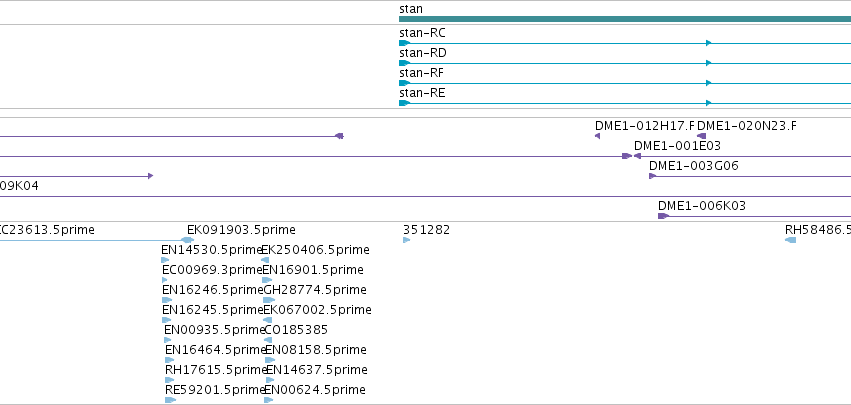Open the DME1-006K03 feature label

coord(702,206)
